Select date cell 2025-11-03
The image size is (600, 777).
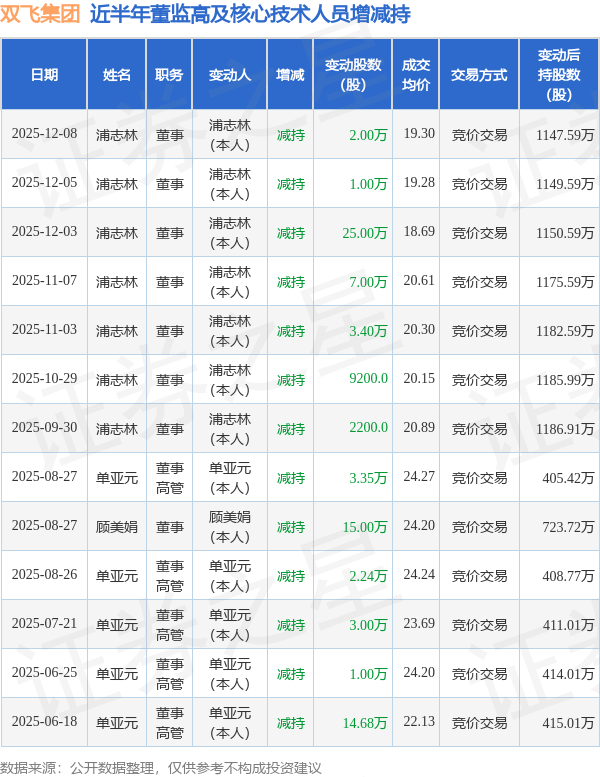[44, 330]
